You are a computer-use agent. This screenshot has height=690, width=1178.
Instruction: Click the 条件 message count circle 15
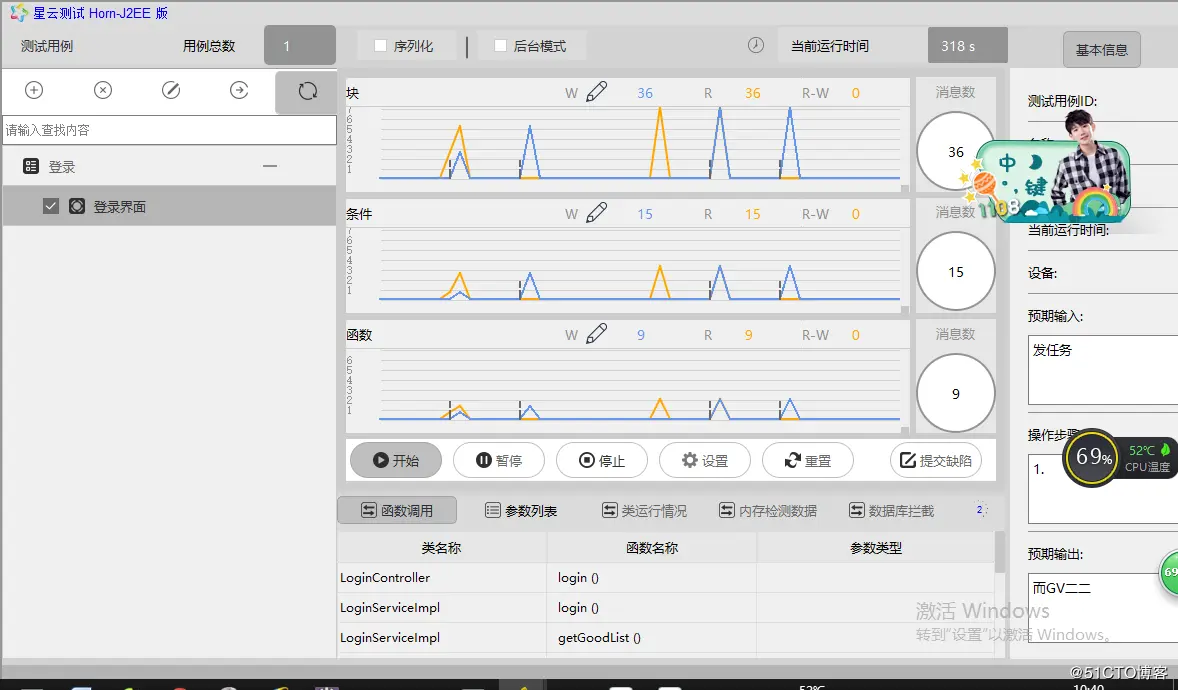click(x=956, y=271)
